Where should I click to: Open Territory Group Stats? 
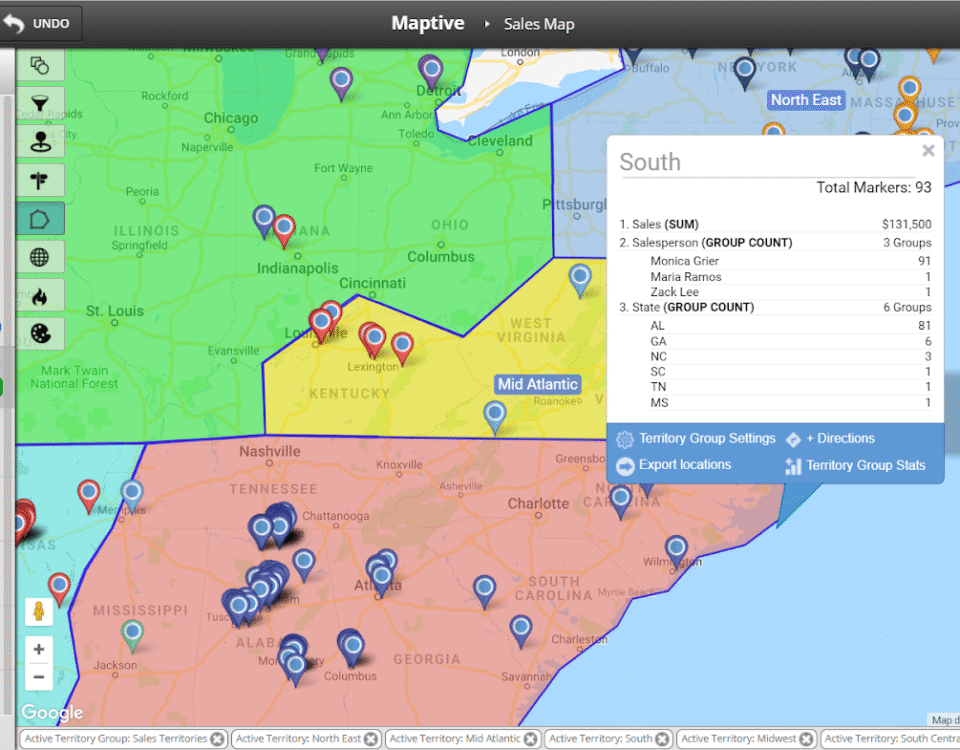866,466
